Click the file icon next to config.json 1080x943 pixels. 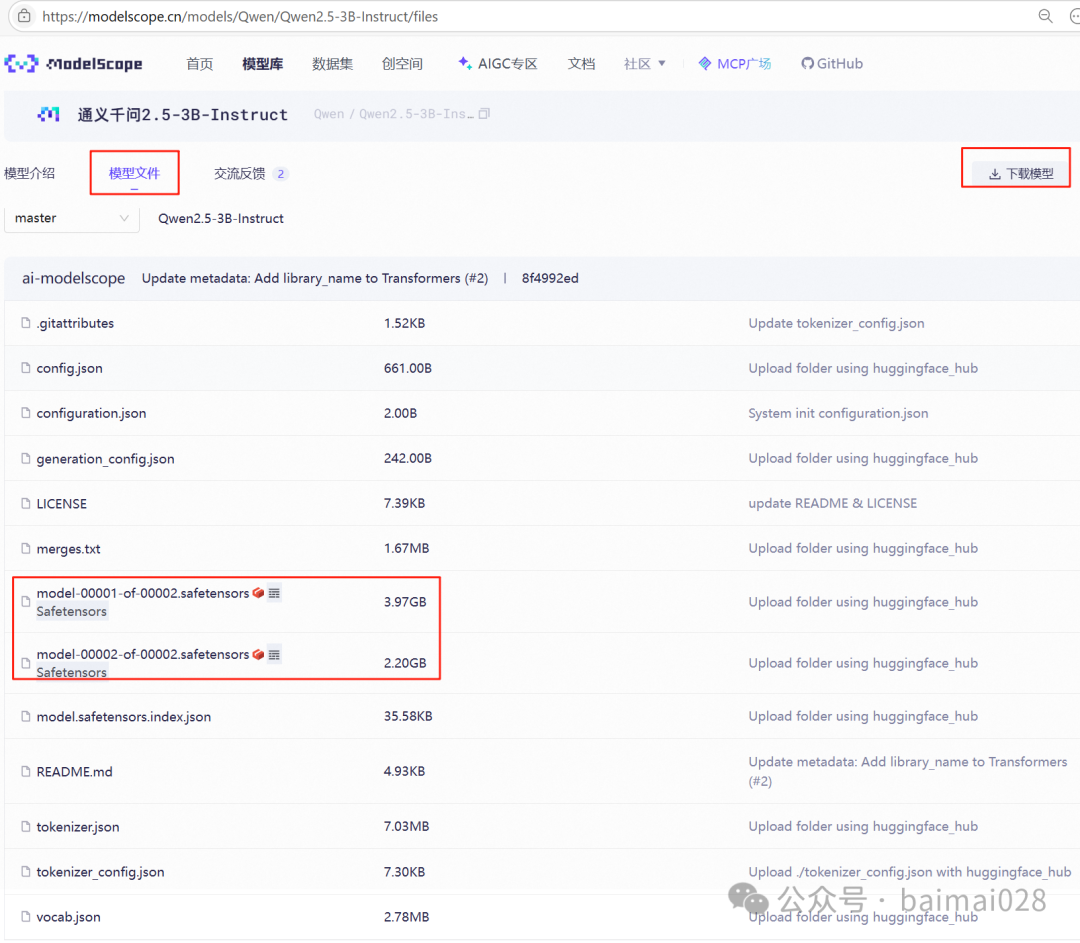(24, 368)
